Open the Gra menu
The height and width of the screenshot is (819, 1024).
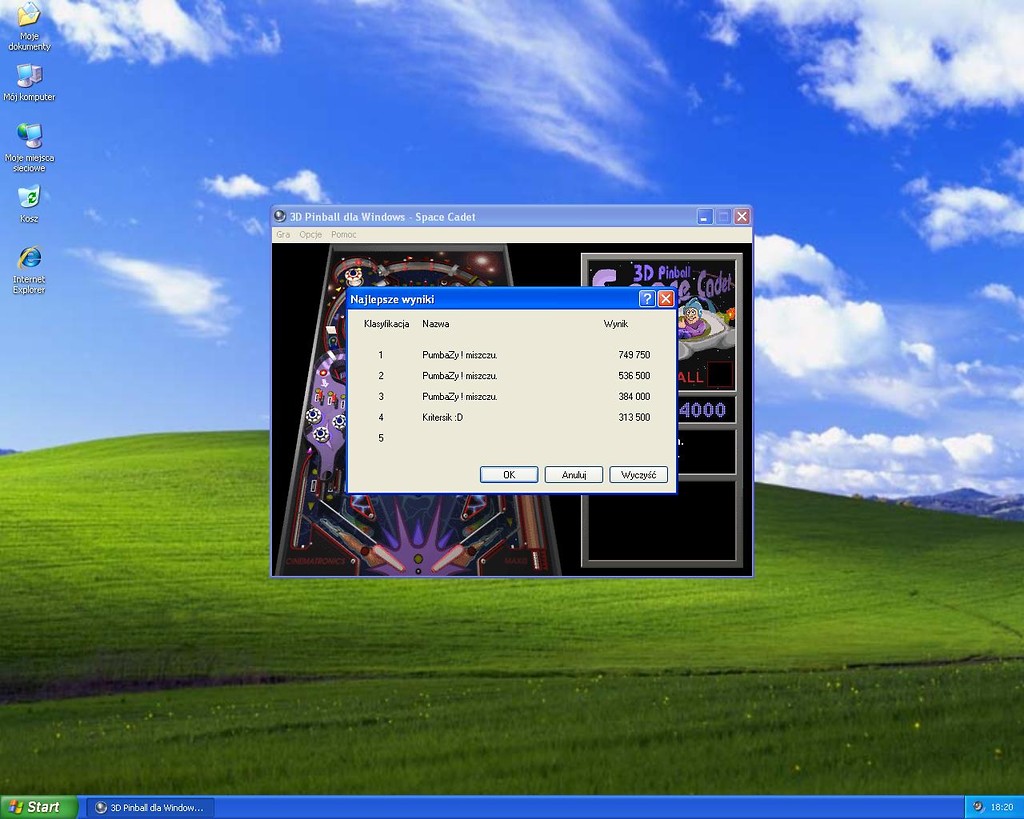(283, 234)
